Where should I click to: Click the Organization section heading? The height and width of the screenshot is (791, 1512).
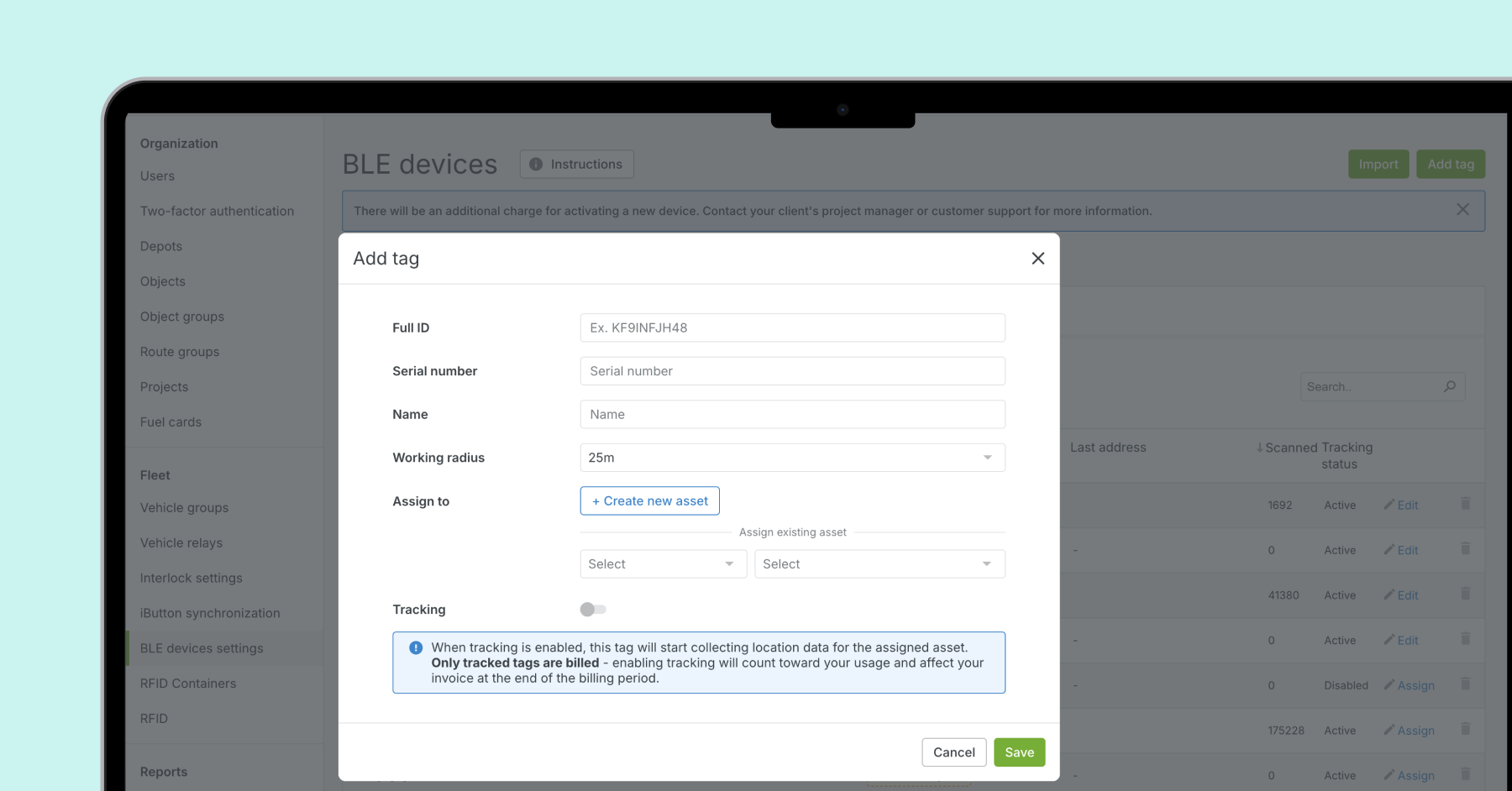(179, 144)
